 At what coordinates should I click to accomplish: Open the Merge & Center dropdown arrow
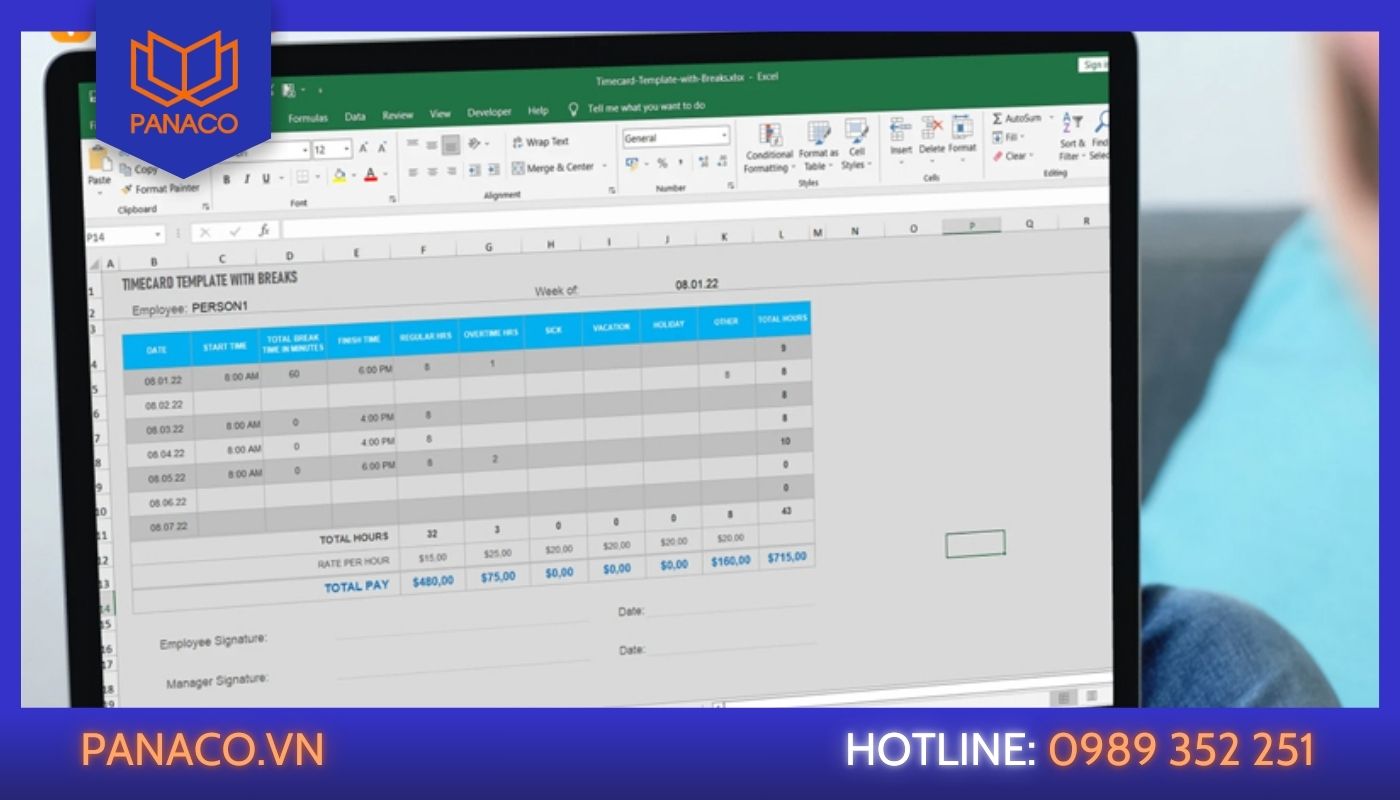point(603,166)
